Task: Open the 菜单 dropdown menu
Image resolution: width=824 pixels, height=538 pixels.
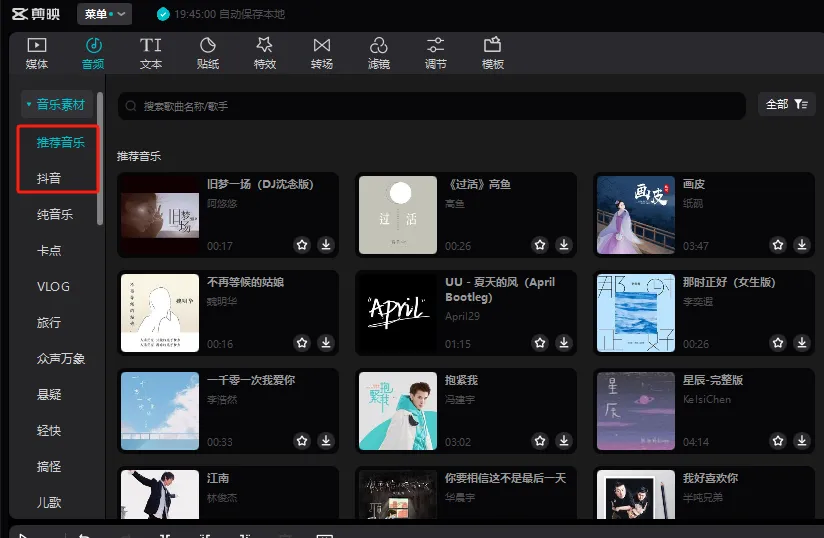Action: (x=105, y=14)
